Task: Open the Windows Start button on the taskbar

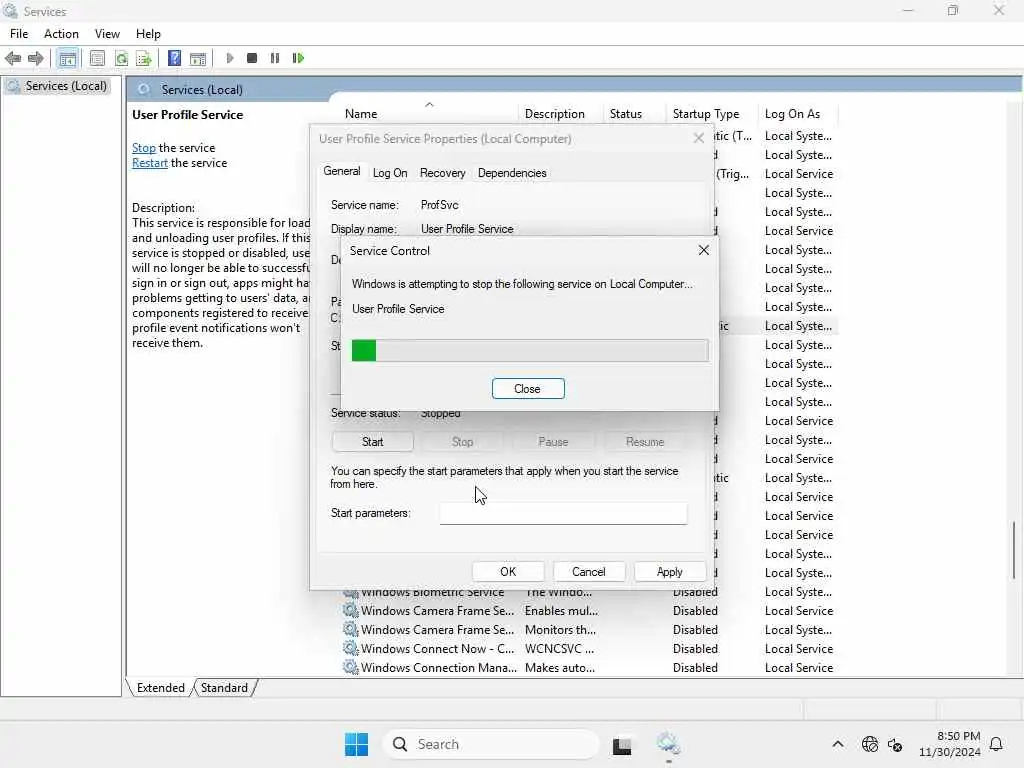Action: coord(357,744)
